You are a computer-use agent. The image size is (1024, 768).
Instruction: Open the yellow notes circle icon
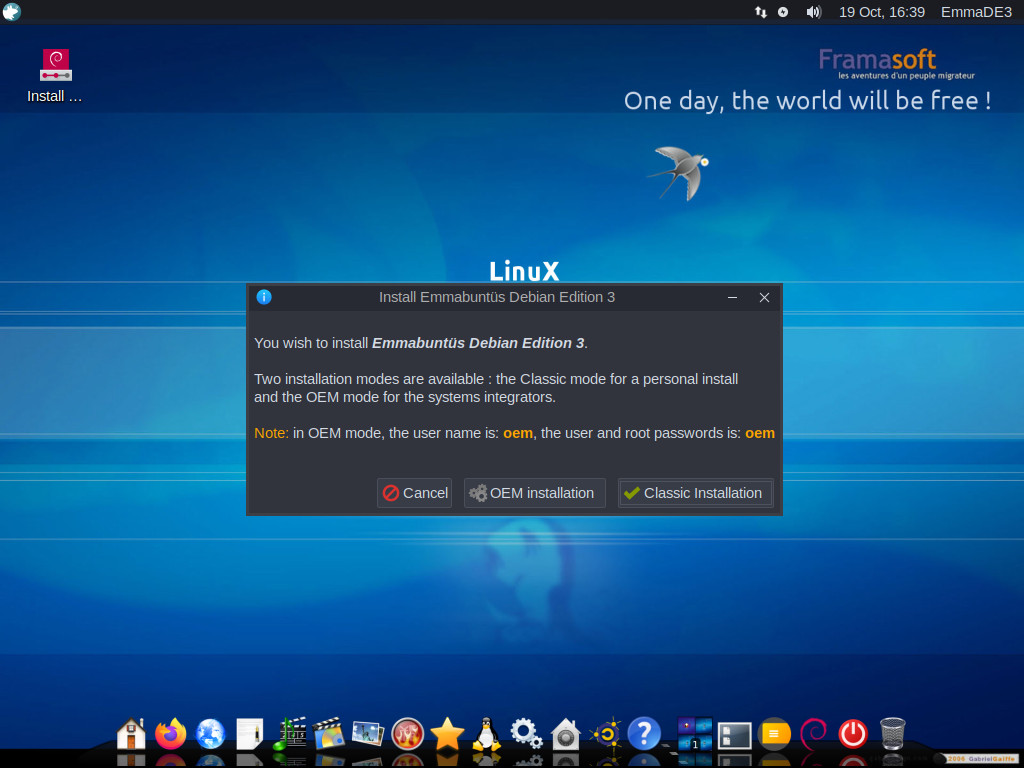coord(774,734)
